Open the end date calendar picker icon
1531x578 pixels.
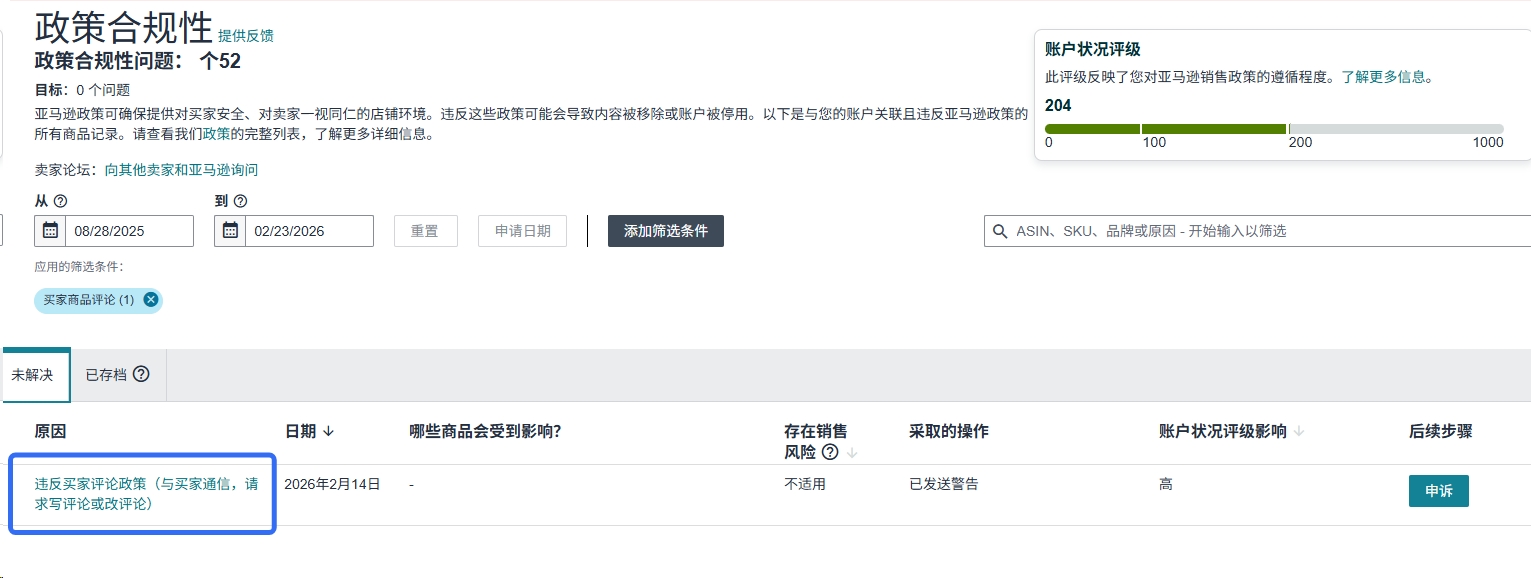click(230, 231)
